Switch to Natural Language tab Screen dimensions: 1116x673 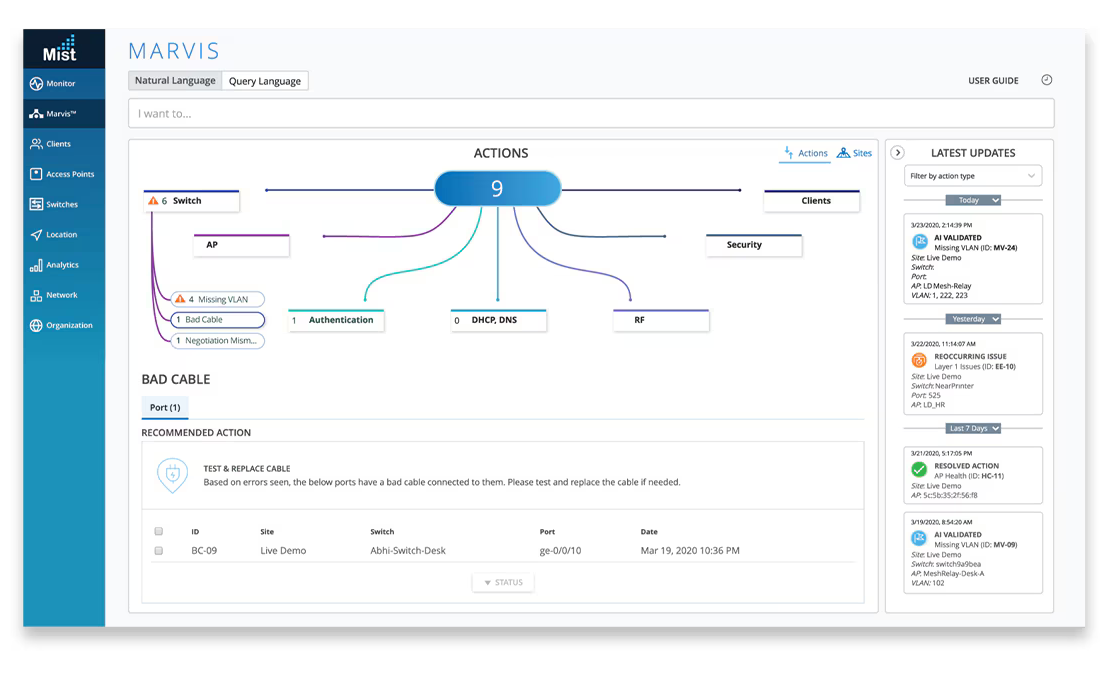tap(175, 80)
